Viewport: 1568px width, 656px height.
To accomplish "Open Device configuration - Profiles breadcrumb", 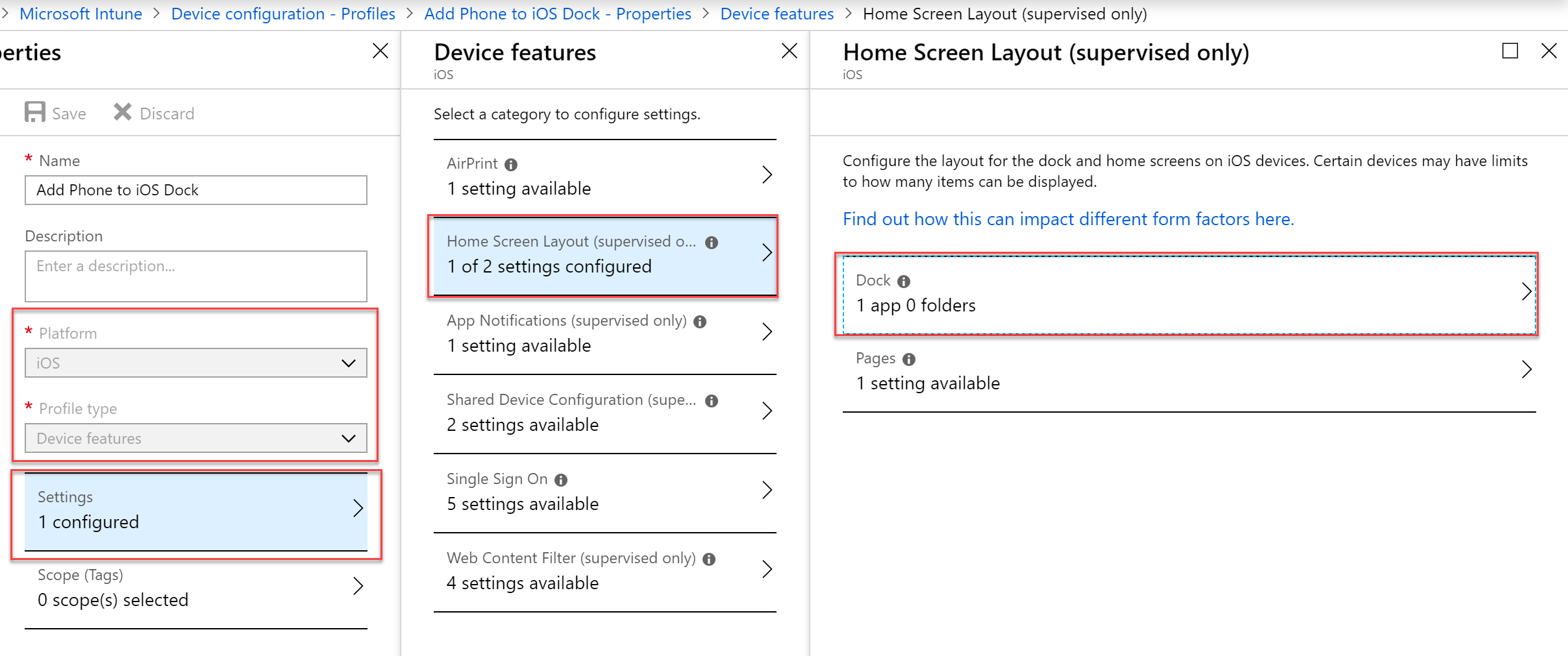I will click(x=283, y=14).
